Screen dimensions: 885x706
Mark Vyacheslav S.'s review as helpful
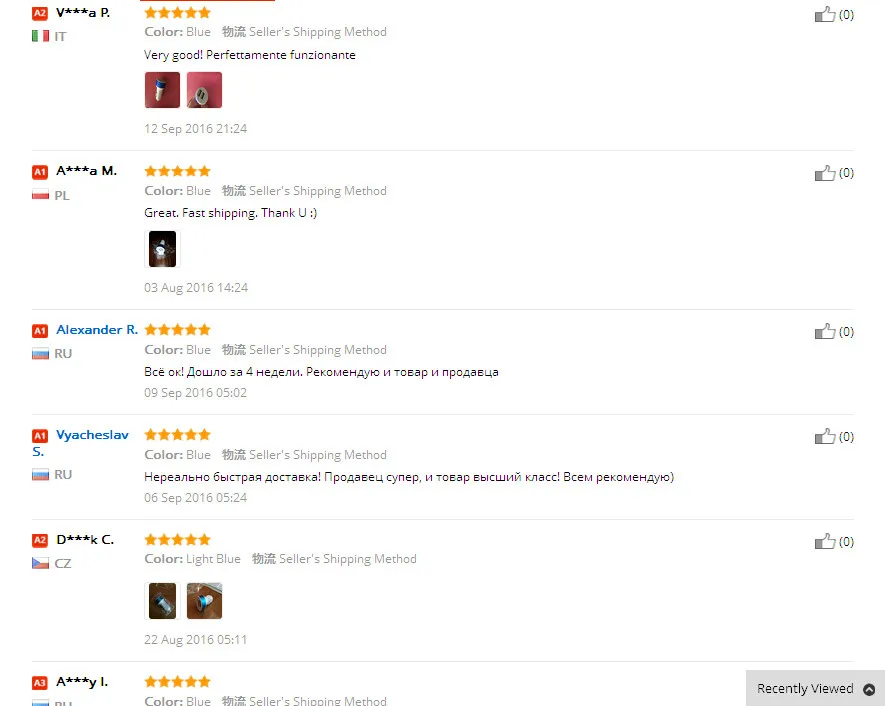pyautogui.click(x=825, y=436)
